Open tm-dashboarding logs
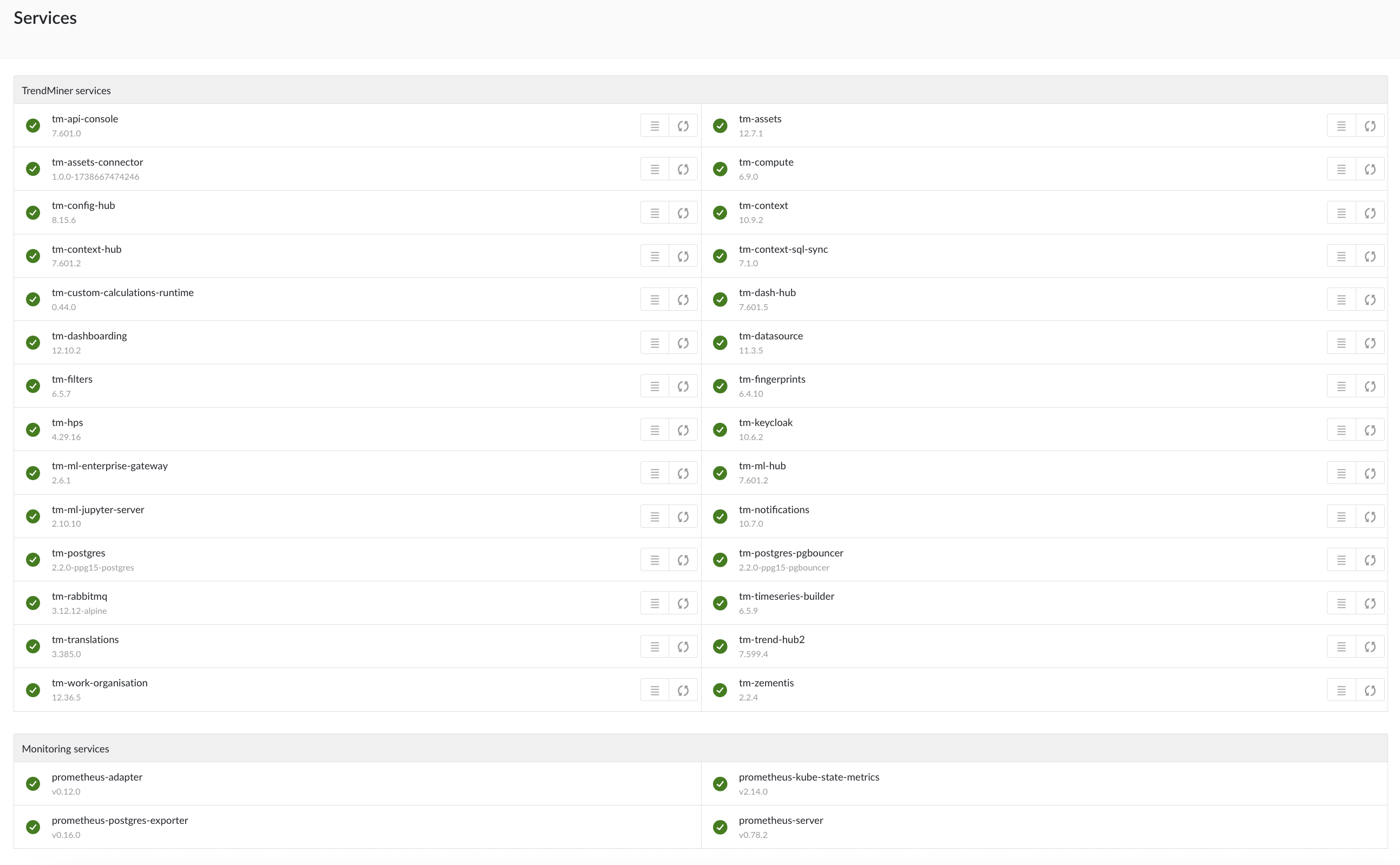Viewport: 1400px width, 865px height. click(x=655, y=343)
